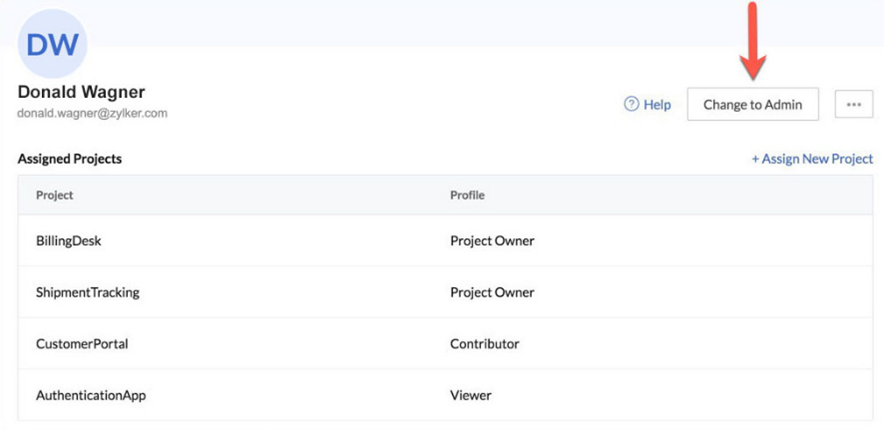Click the DW profile avatar
Image resolution: width=884 pixels, height=429 pixels.
pyautogui.click(x=52, y=44)
